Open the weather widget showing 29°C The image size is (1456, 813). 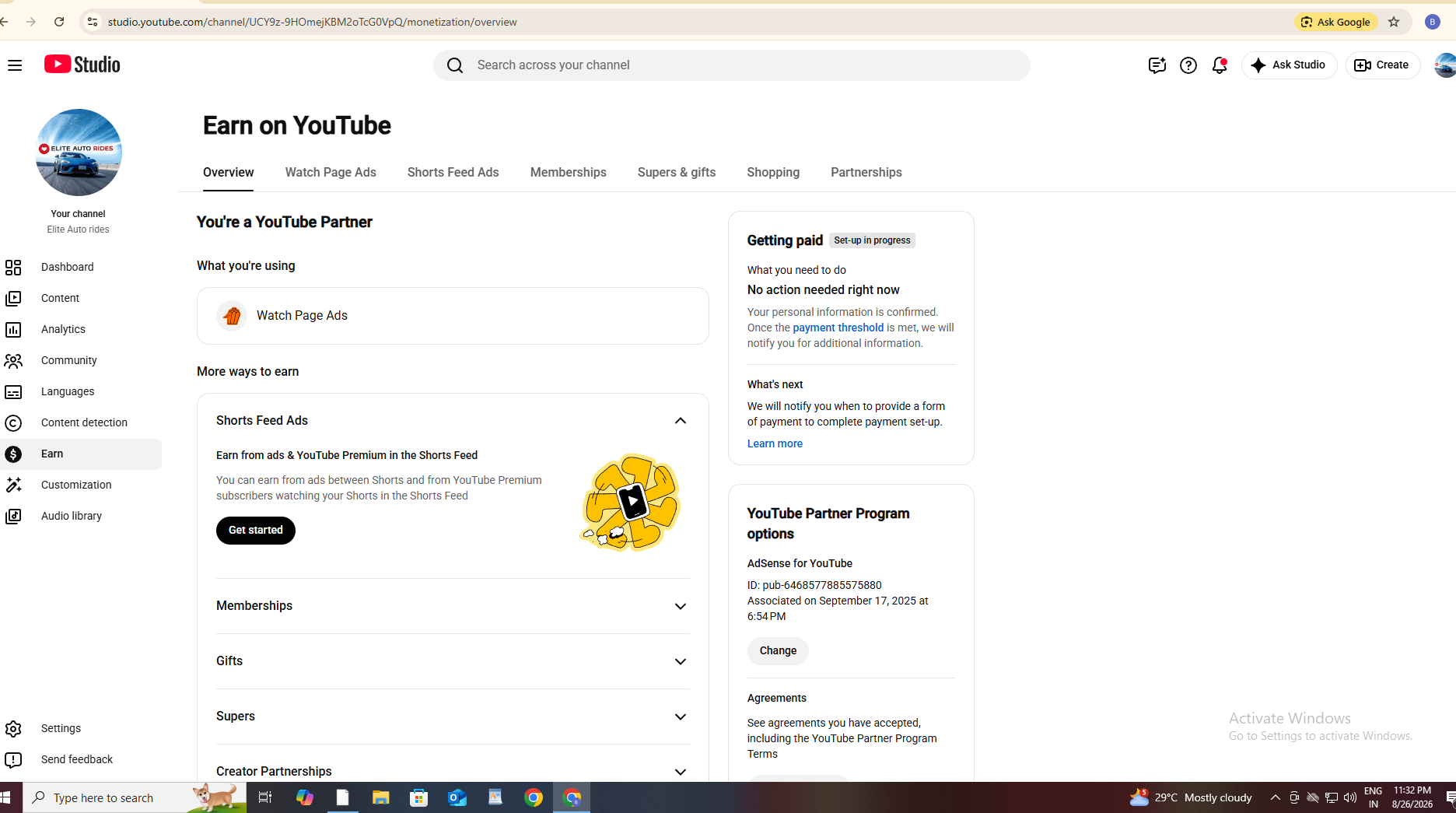pyautogui.click(x=1191, y=797)
